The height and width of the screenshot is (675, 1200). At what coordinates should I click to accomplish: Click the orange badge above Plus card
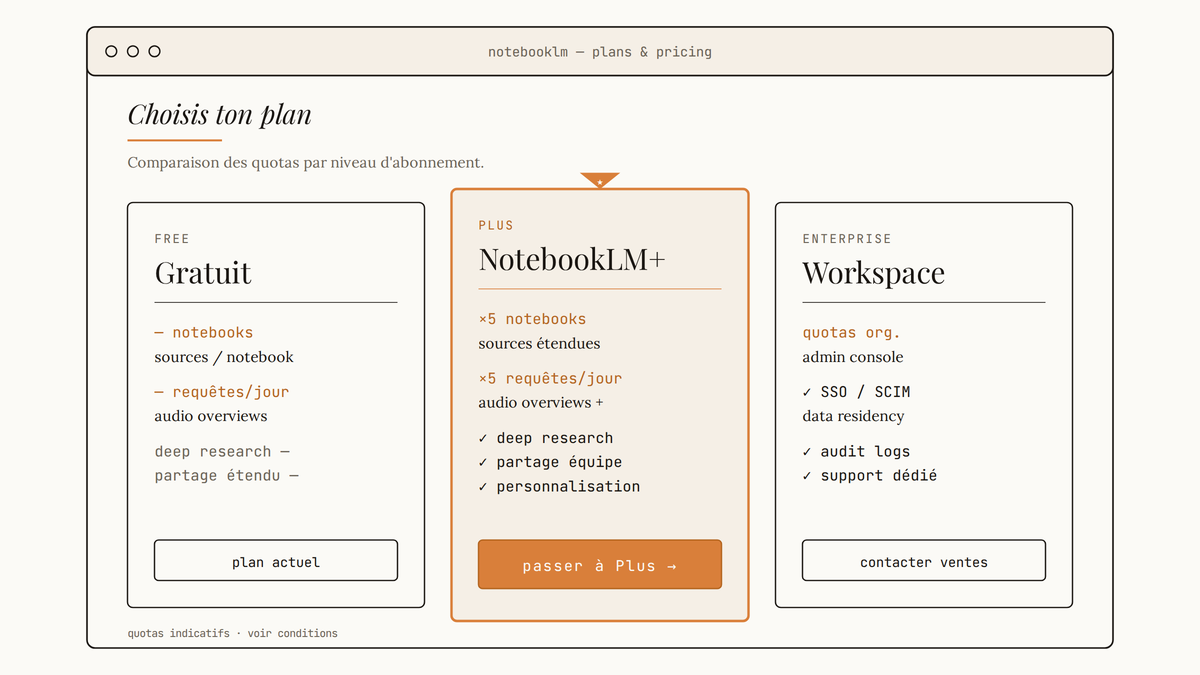(x=600, y=180)
